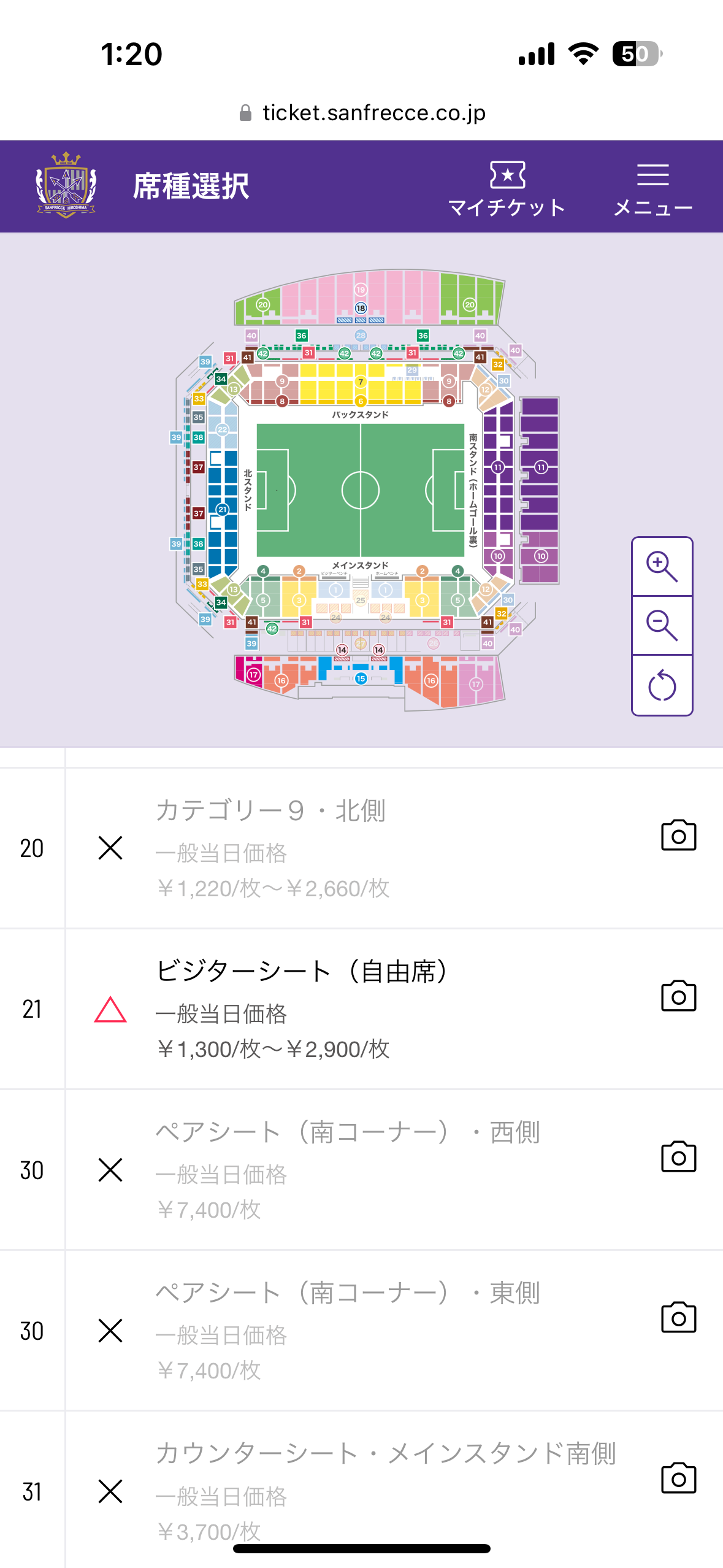Click purple section 11 on stadium map
The width and height of the screenshot is (723, 1568).
tap(540, 467)
